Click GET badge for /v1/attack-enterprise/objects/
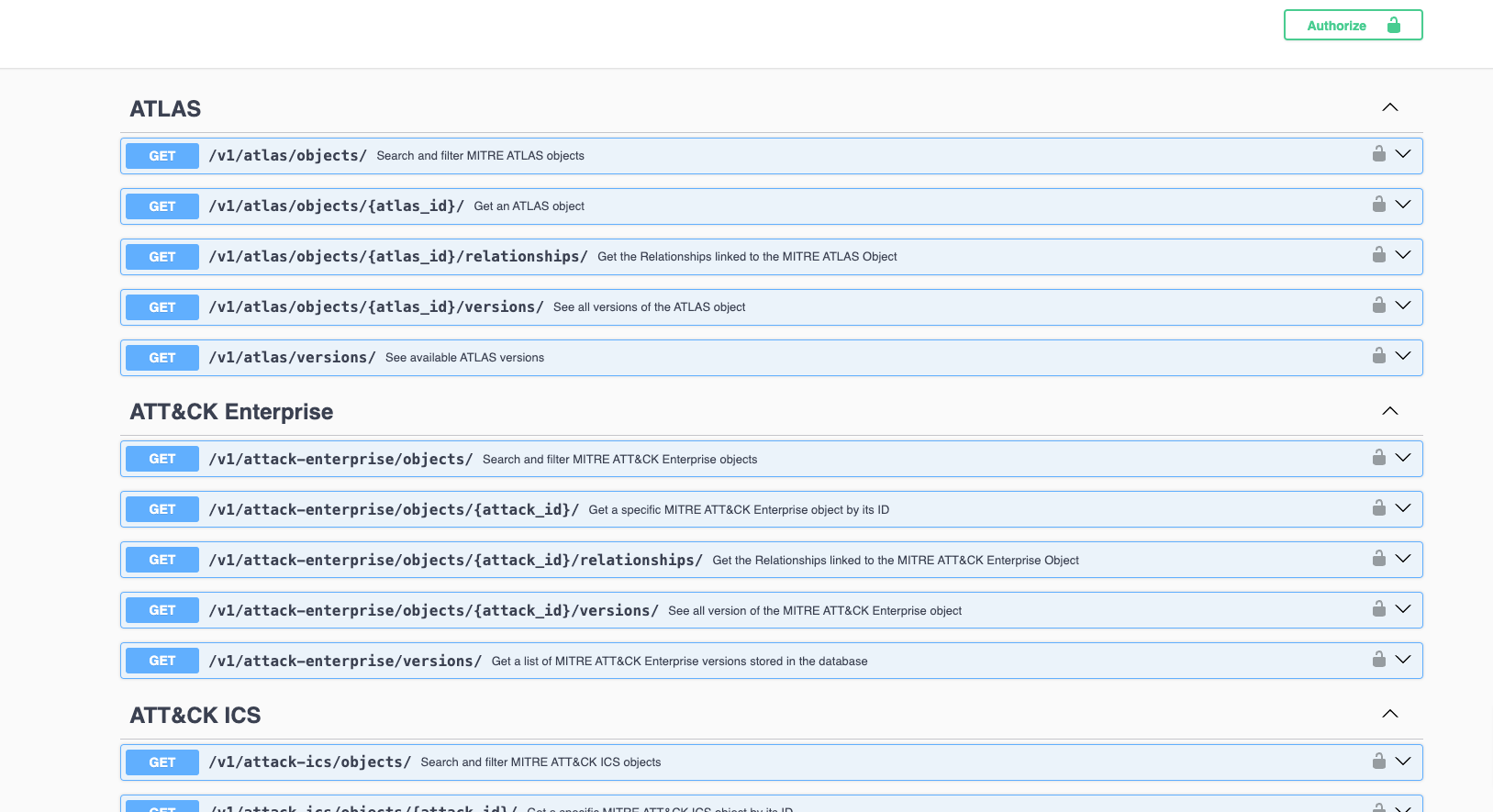The width and height of the screenshot is (1493, 812). (162, 459)
